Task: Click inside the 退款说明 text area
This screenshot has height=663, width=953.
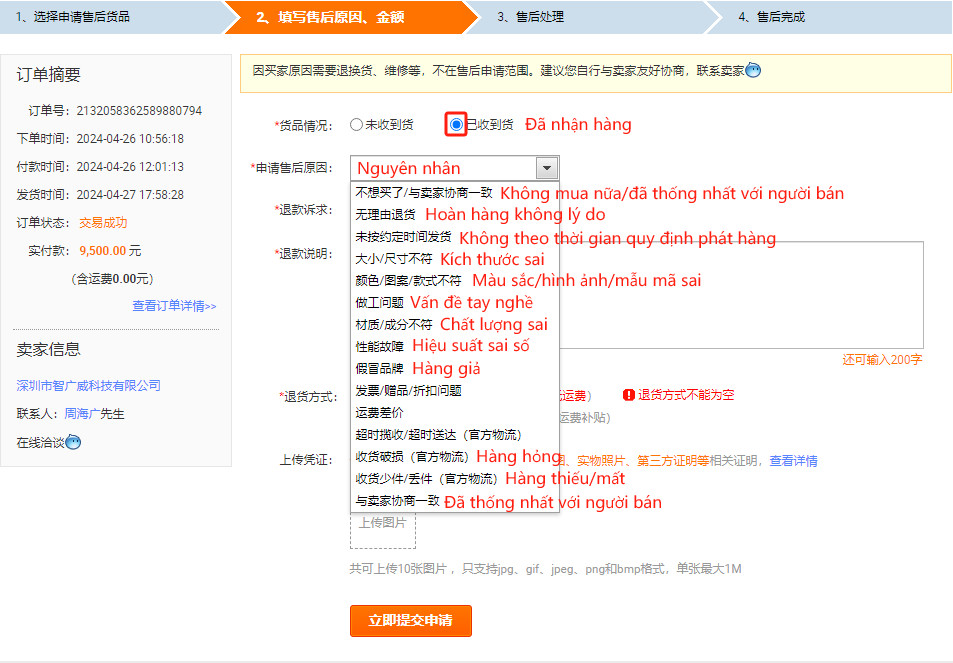Action: coord(740,295)
